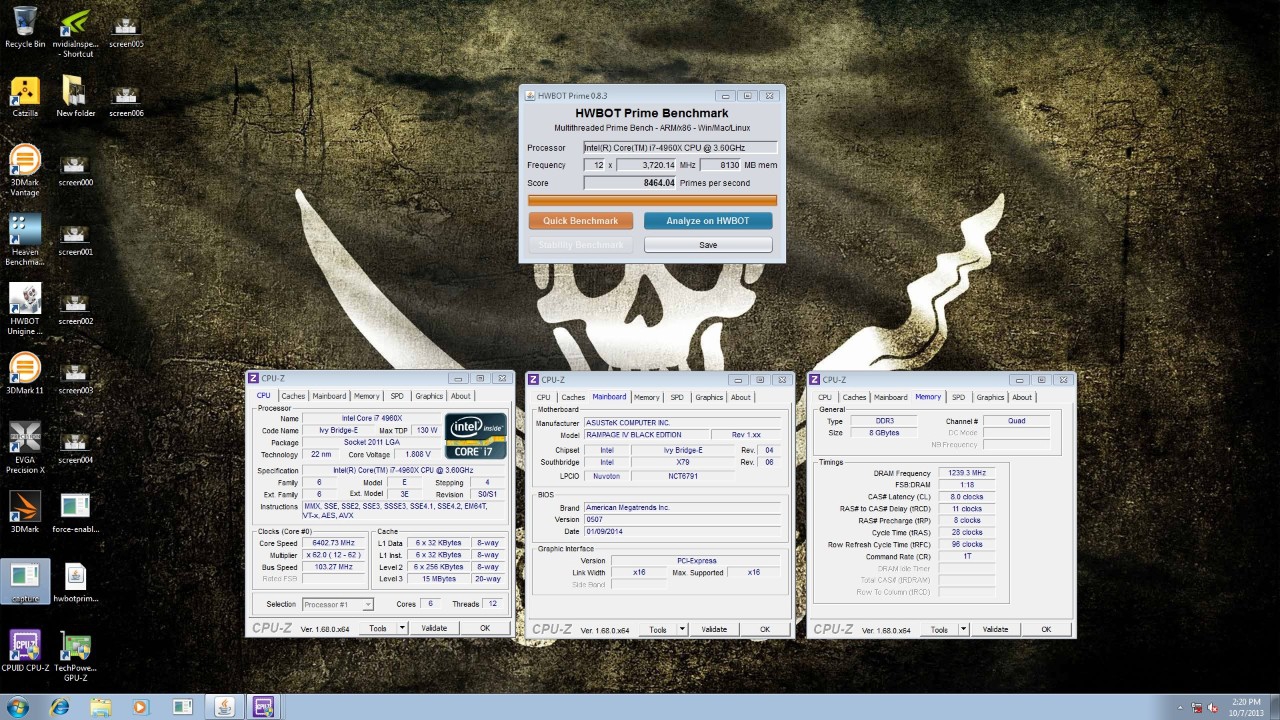This screenshot has width=1280, height=720.
Task: Switch to CPU tab in CPU-Z Mainboard window
Action: coord(544,397)
